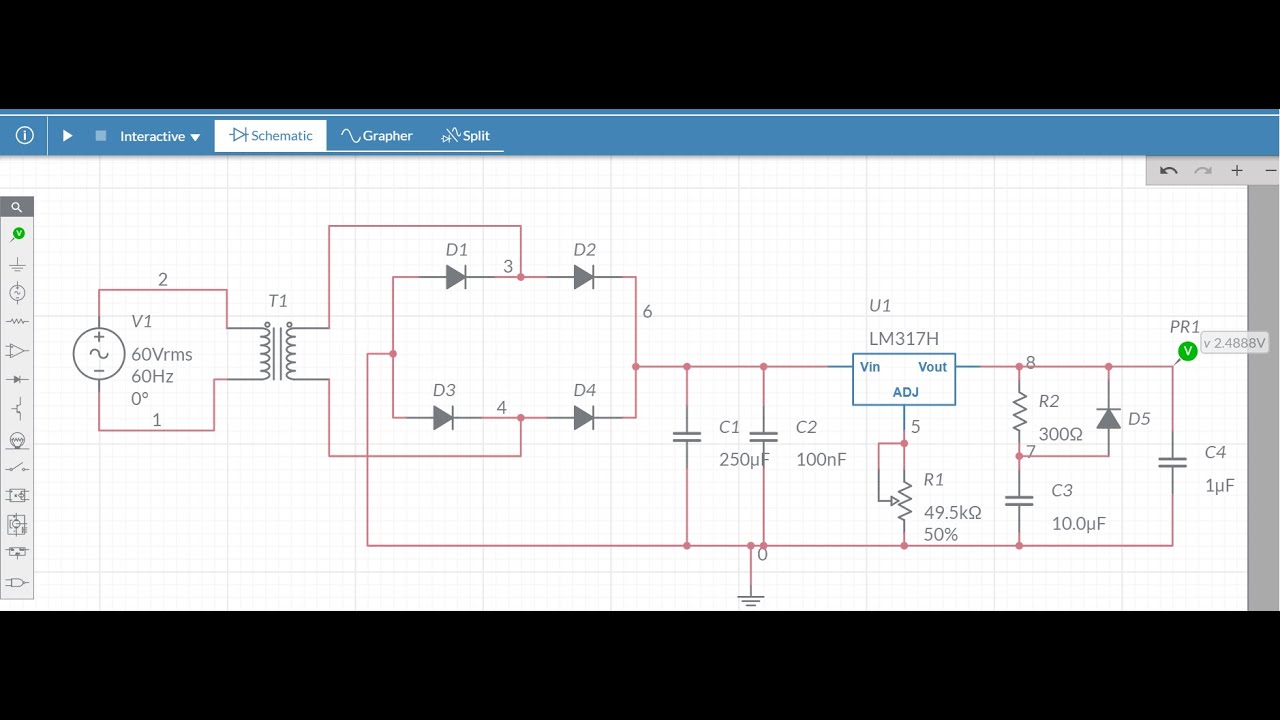Click the 1µF value of C4
The width and height of the screenshot is (1280, 720).
click(x=1220, y=486)
